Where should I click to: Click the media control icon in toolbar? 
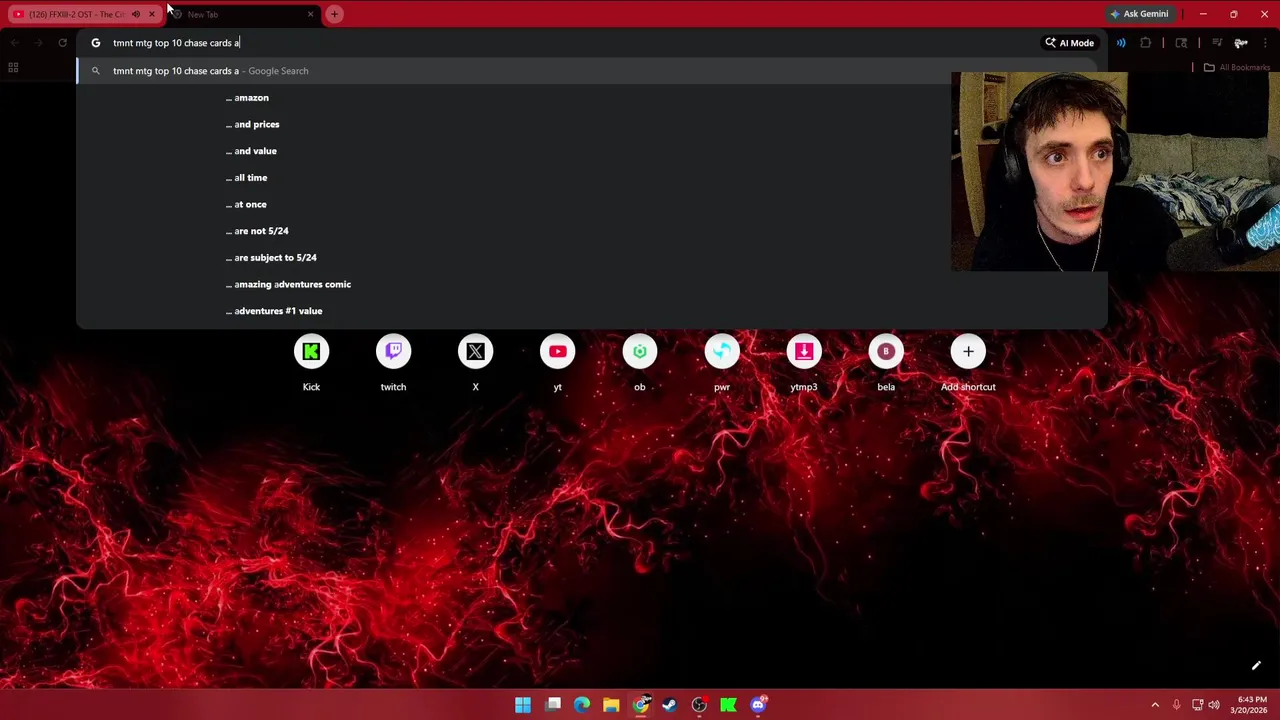[x=1217, y=43]
